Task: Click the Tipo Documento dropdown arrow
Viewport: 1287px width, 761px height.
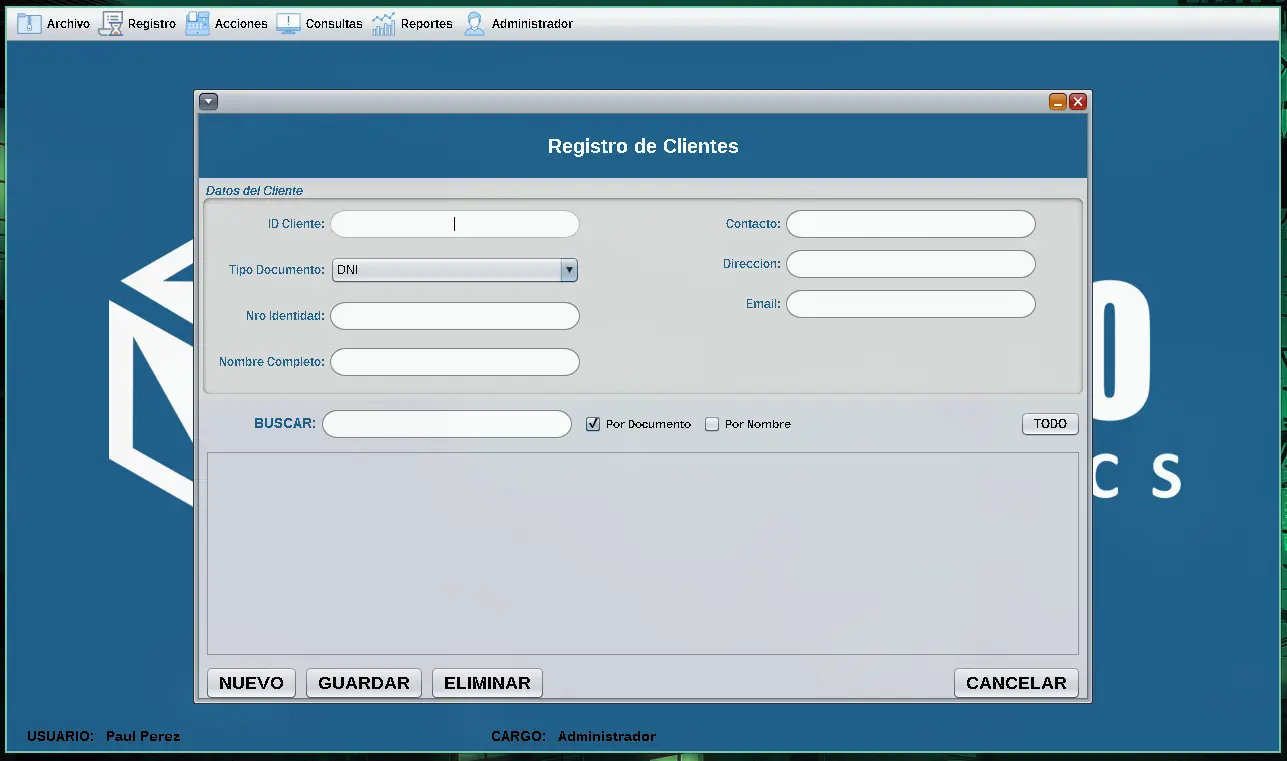Action: coord(569,270)
